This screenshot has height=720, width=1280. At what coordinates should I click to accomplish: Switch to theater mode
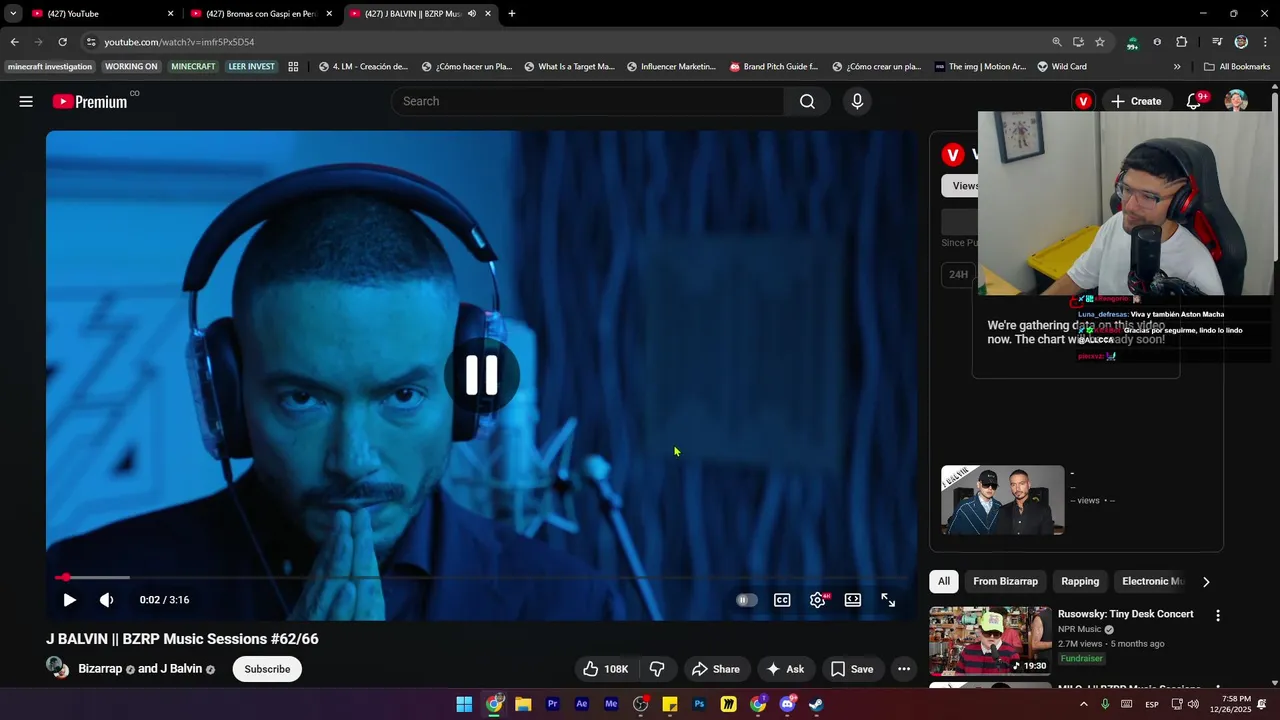pos(853,600)
